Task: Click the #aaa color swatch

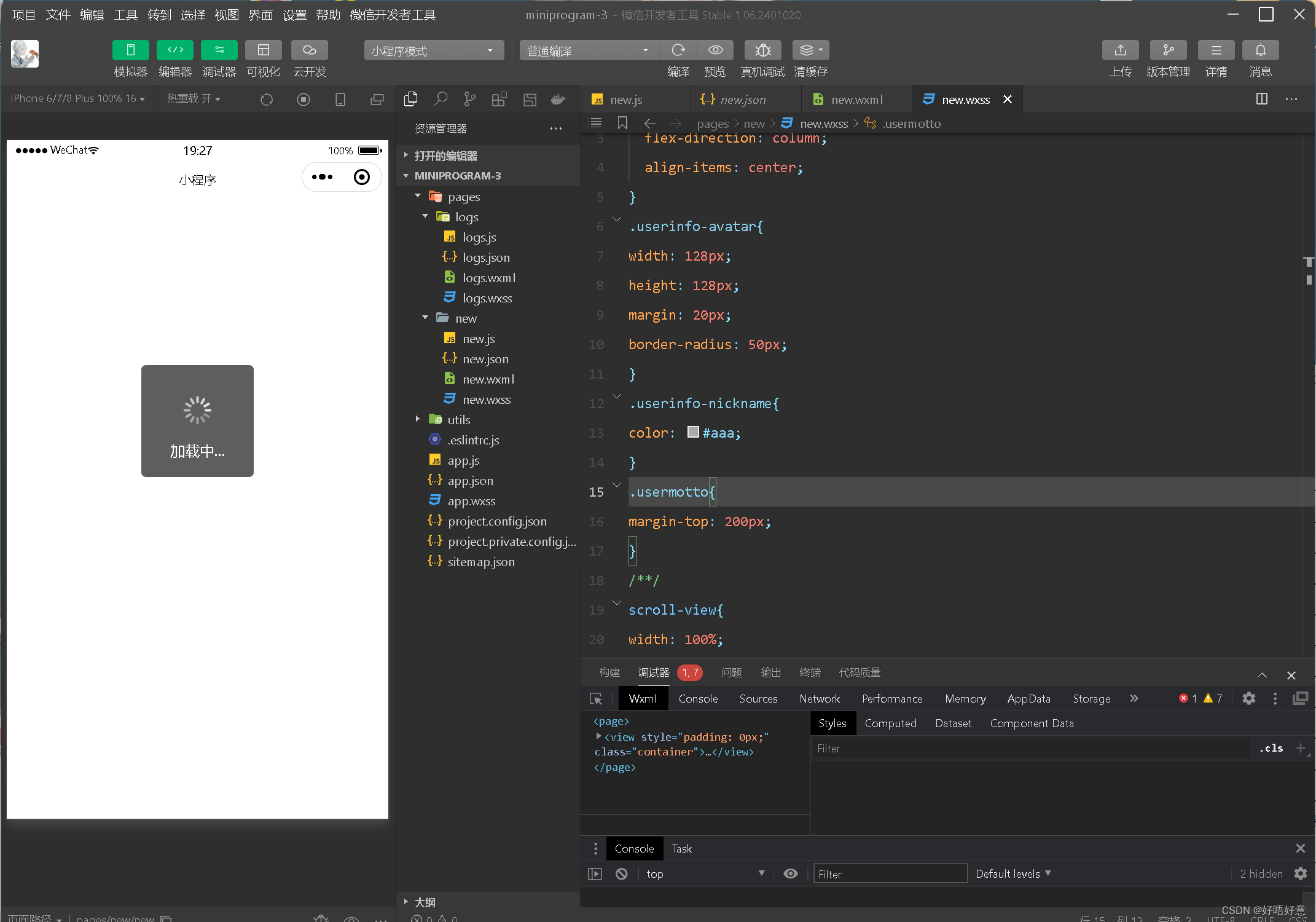Action: (693, 432)
